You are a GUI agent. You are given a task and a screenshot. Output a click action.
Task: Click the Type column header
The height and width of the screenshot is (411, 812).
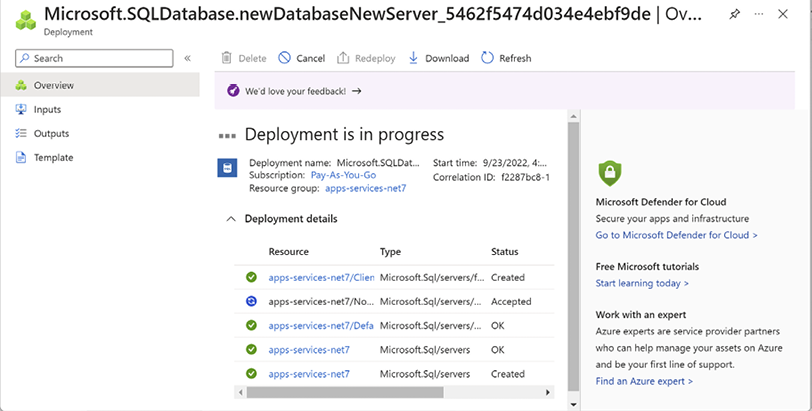(x=390, y=252)
